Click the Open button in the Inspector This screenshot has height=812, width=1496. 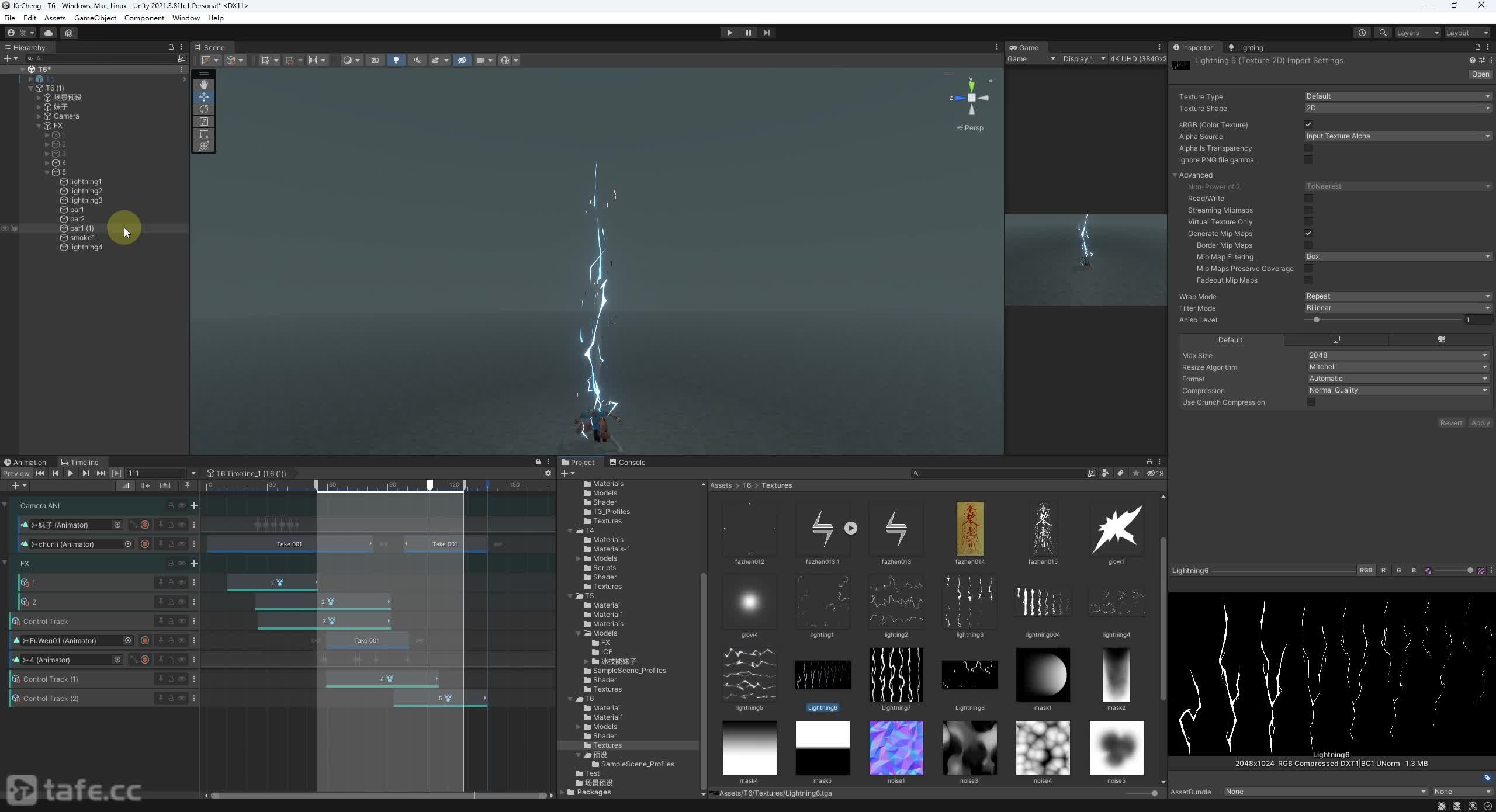[1480, 74]
